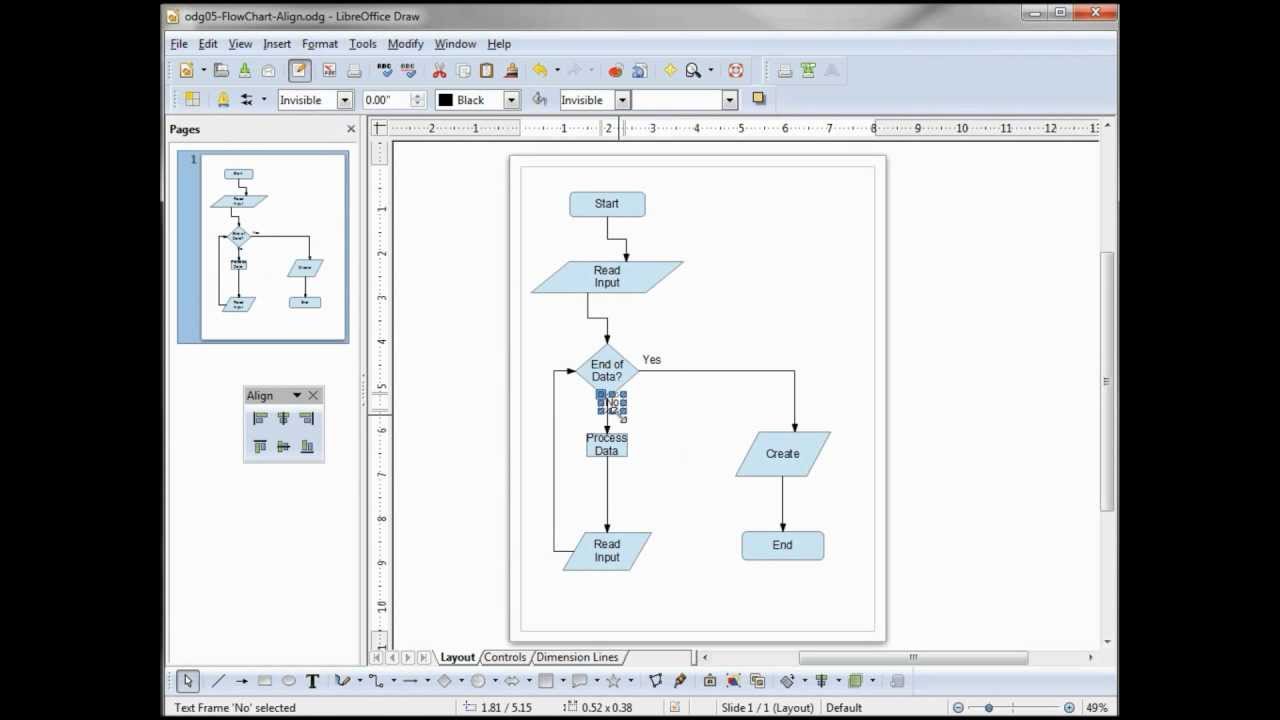Click the Default style in status bar
1280x720 pixels.
point(844,708)
